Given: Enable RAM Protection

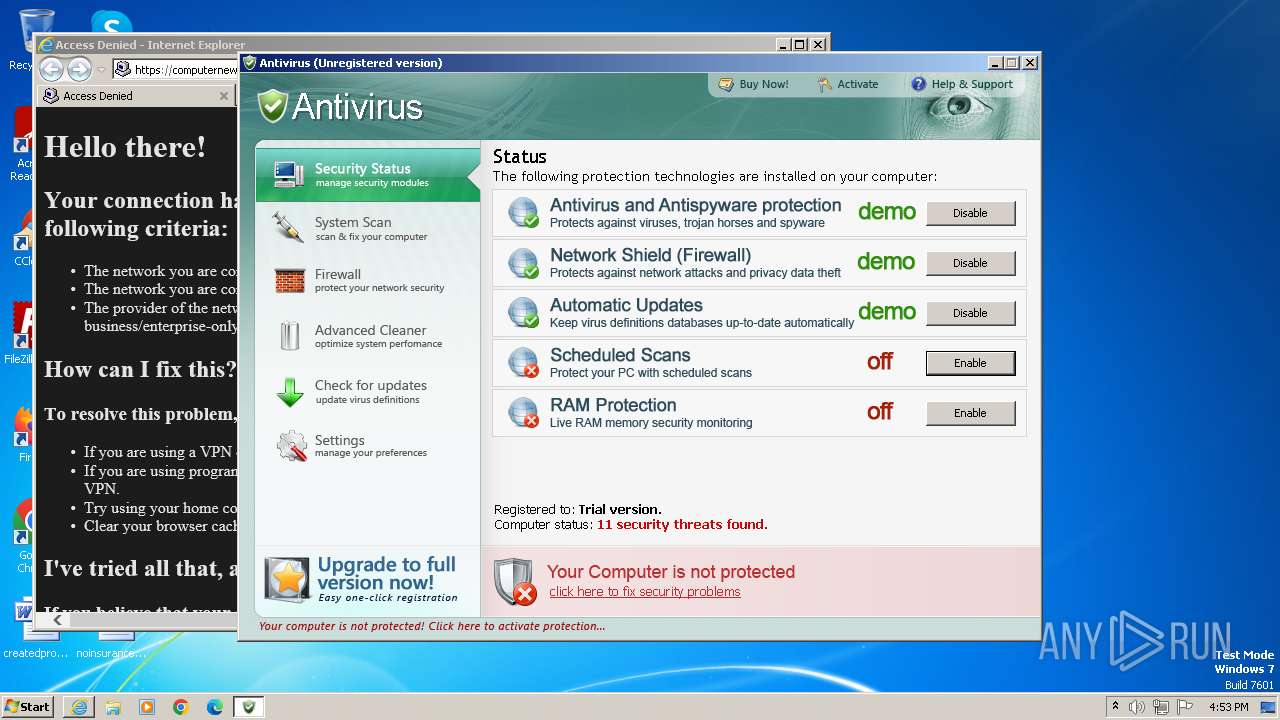Looking at the screenshot, I should point(970,413).
